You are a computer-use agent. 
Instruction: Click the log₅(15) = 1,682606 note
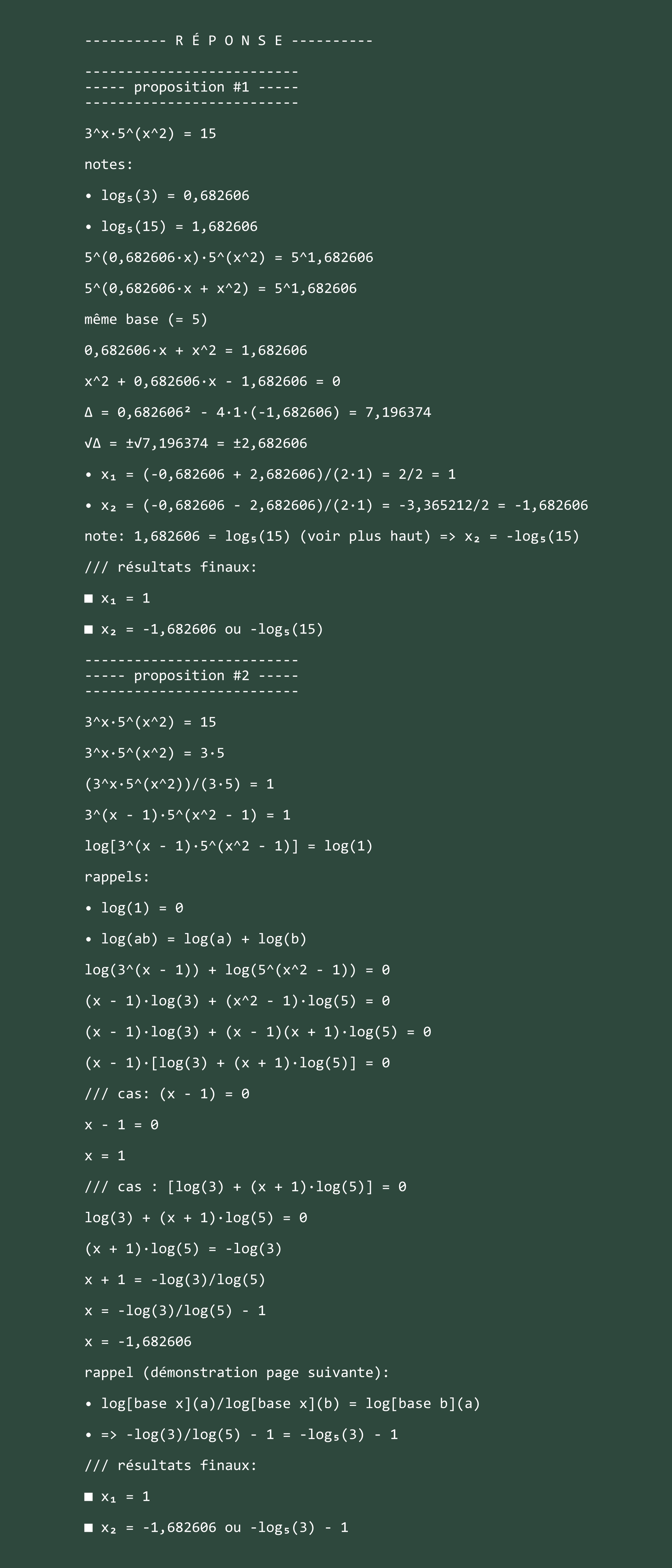[x=172, y=227]
